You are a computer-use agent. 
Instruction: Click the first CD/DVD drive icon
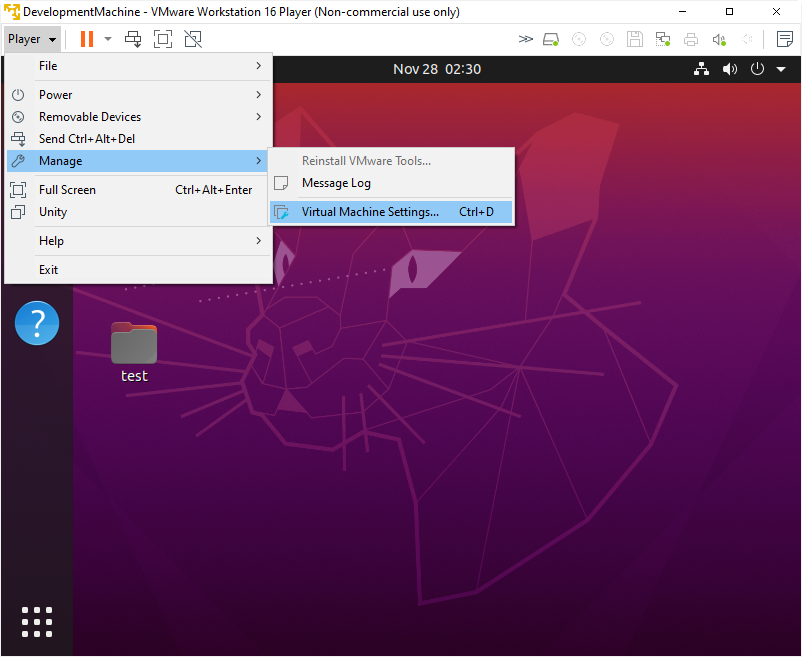click(579, 39)
